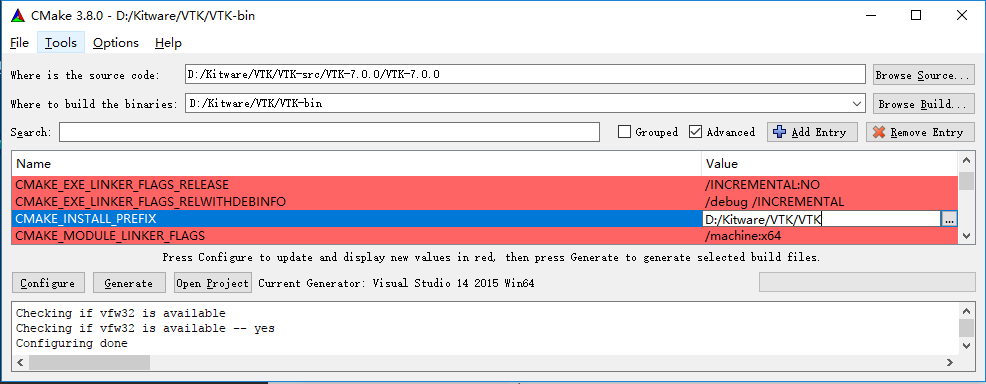Focus the Search input field
This screenshot has width=986, height=384.
(x=330, y=132)
